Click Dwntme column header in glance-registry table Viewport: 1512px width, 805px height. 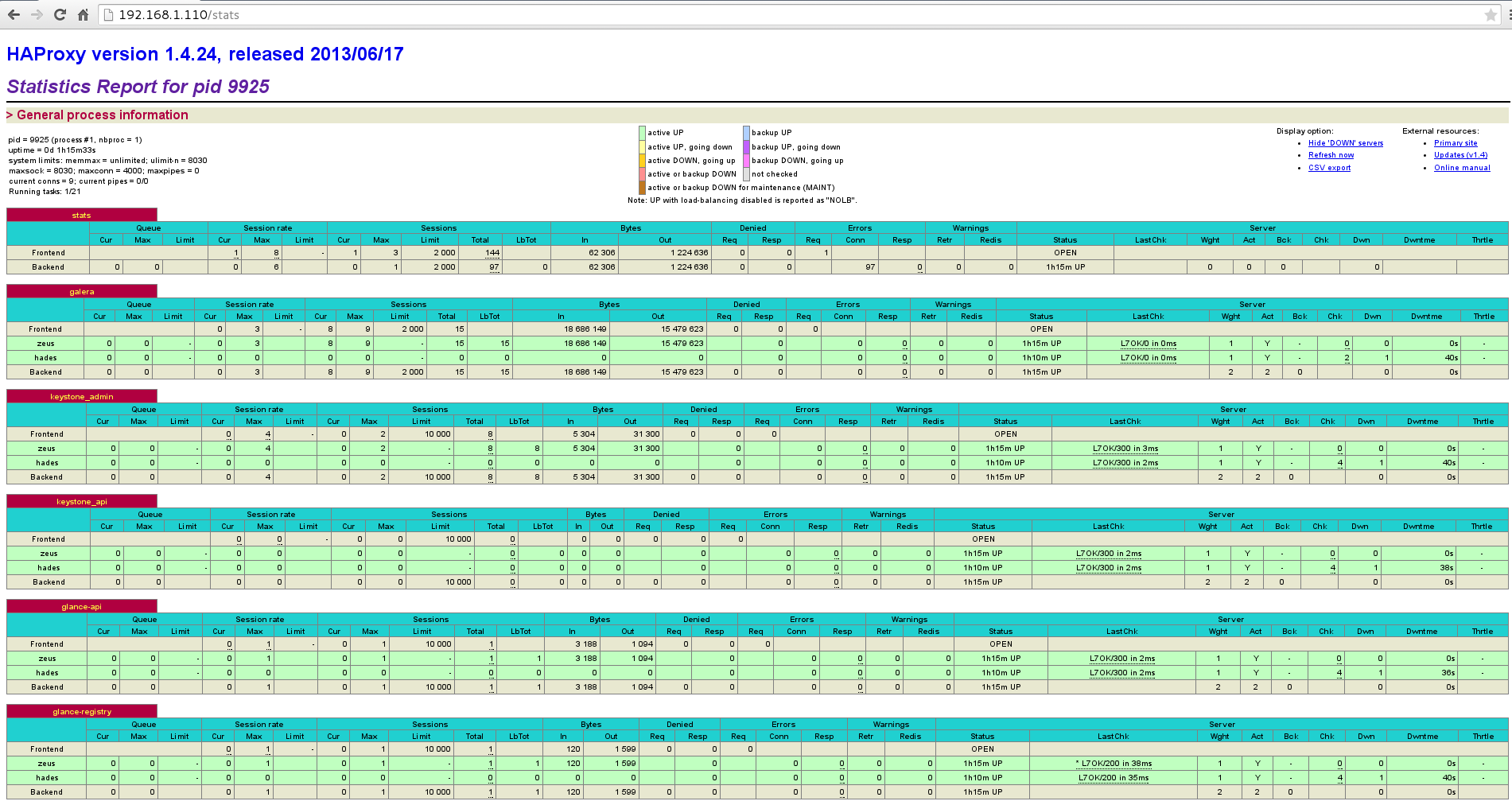click(x=1422, y=737)
